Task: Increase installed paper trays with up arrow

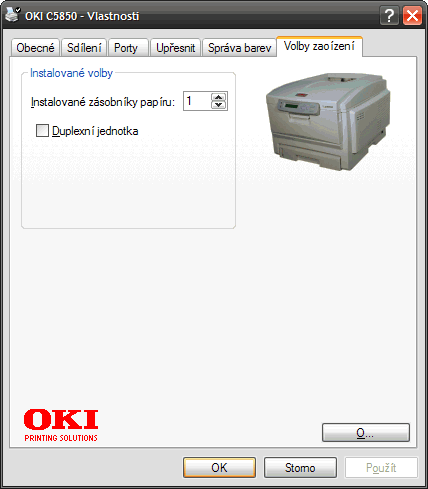Action: point(218,97)
